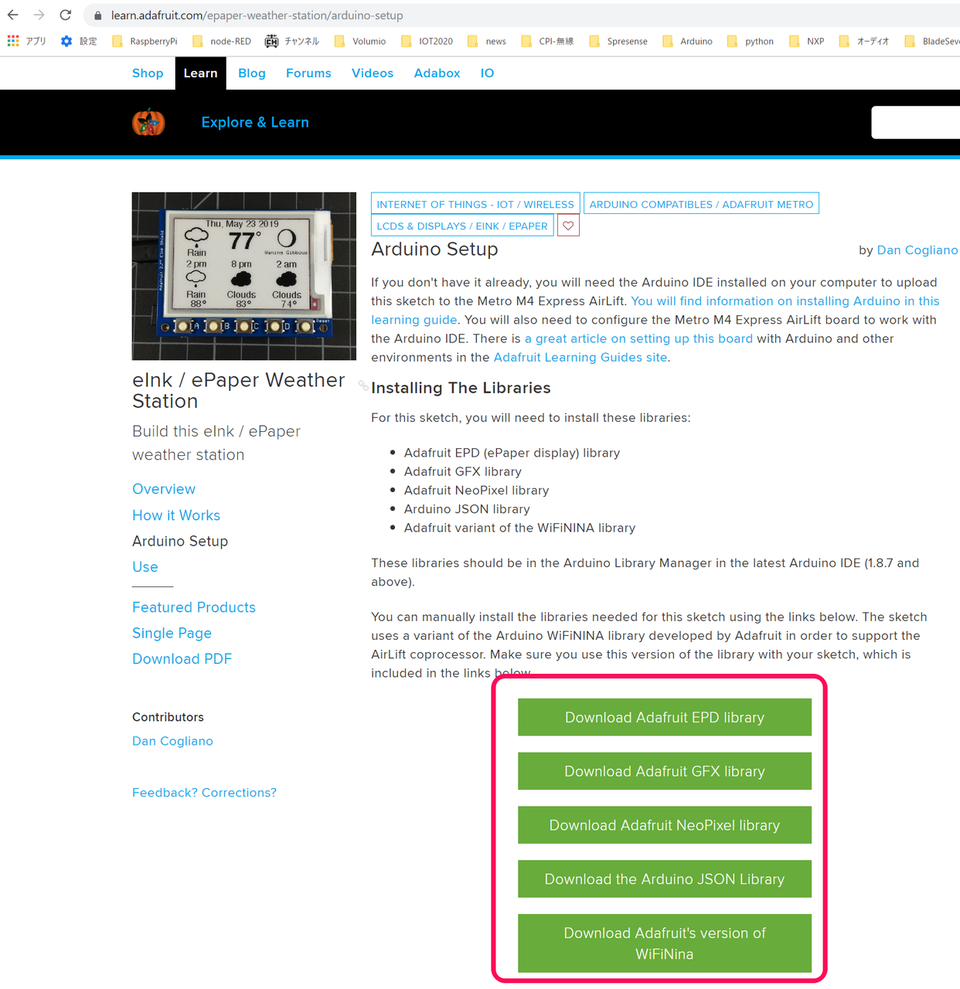Open the Download PDF link in sidebar
The width and height of the screenshot is (960, 989).
pyautogui.click(x=182, y=659)
